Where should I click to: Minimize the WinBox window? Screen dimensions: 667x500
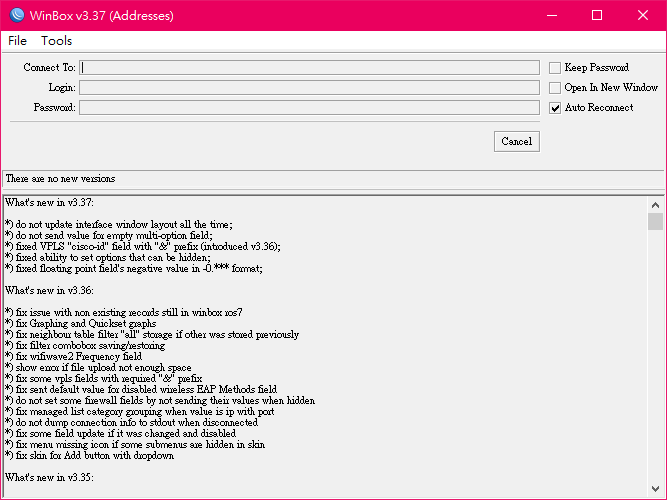[552, 15]
